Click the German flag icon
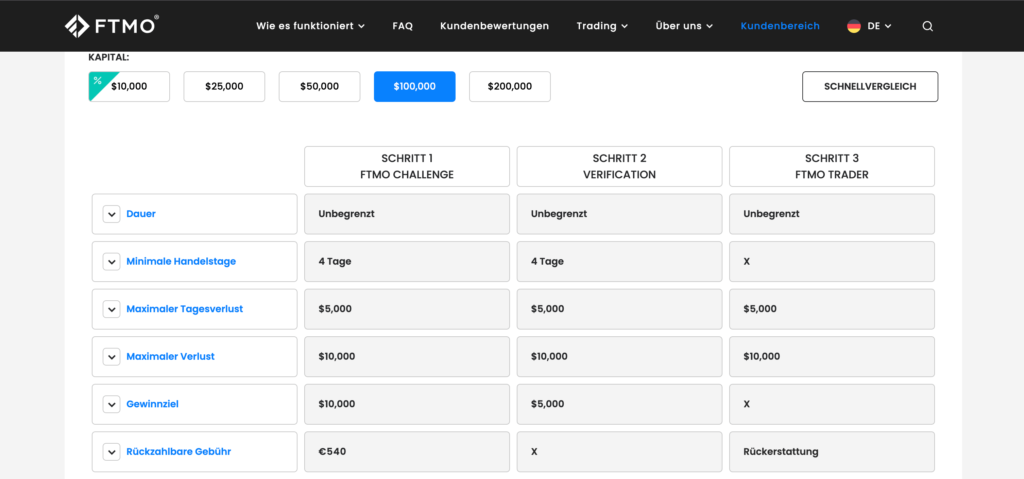This screenshot has width=1024, height=479. [853, 26]
